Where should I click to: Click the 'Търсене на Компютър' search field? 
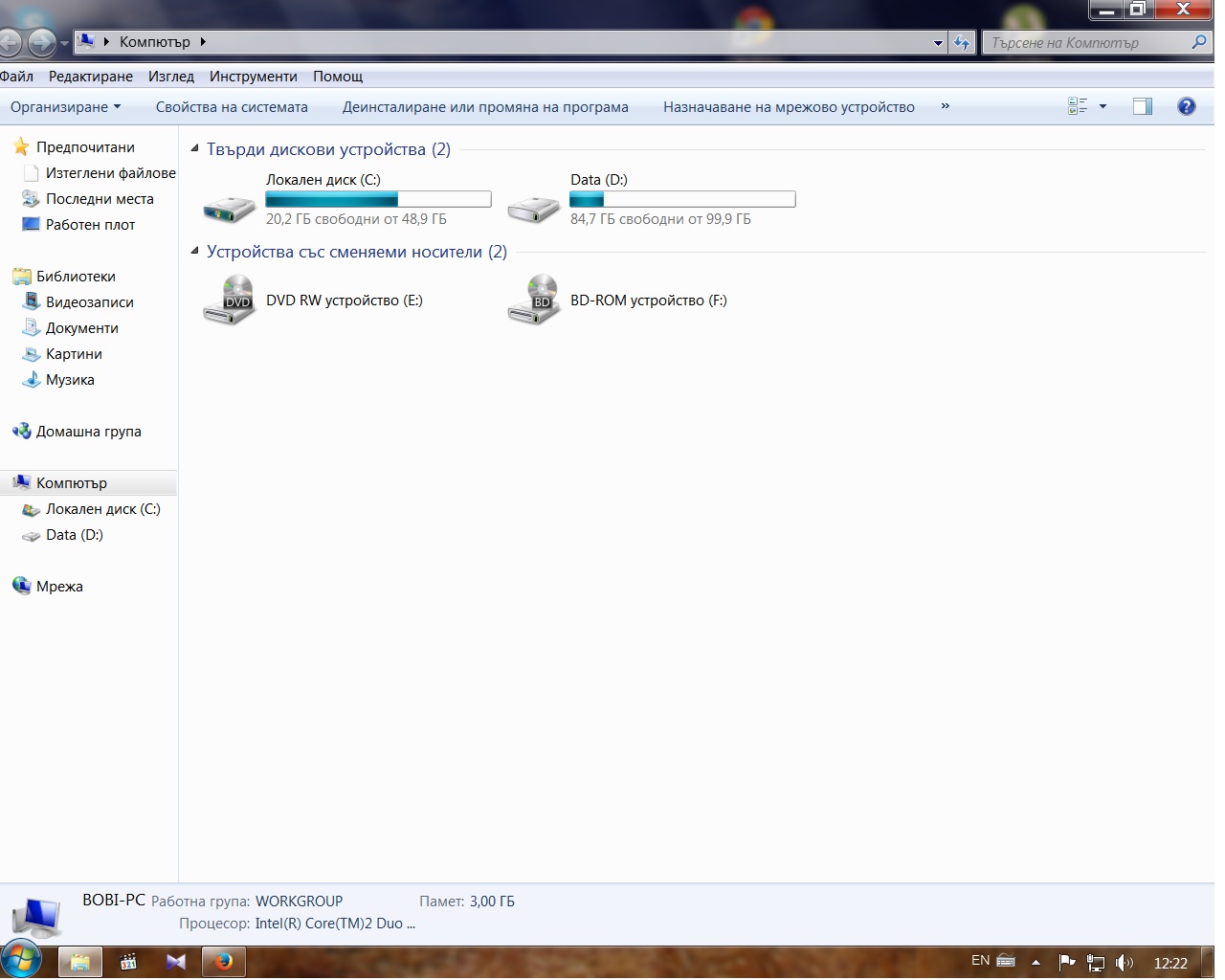click(1086, 42)
